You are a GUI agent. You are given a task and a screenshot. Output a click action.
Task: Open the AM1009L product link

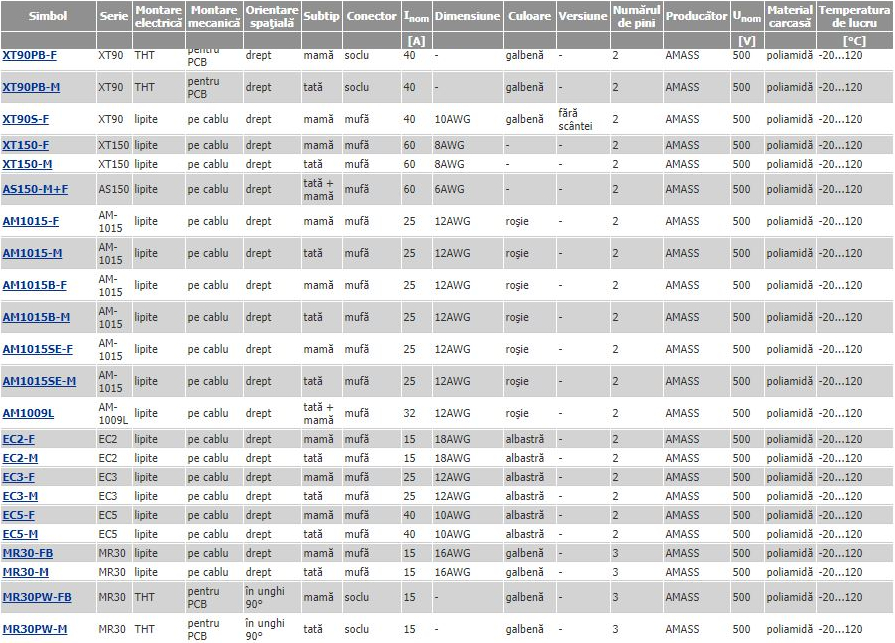click(29, 413)
